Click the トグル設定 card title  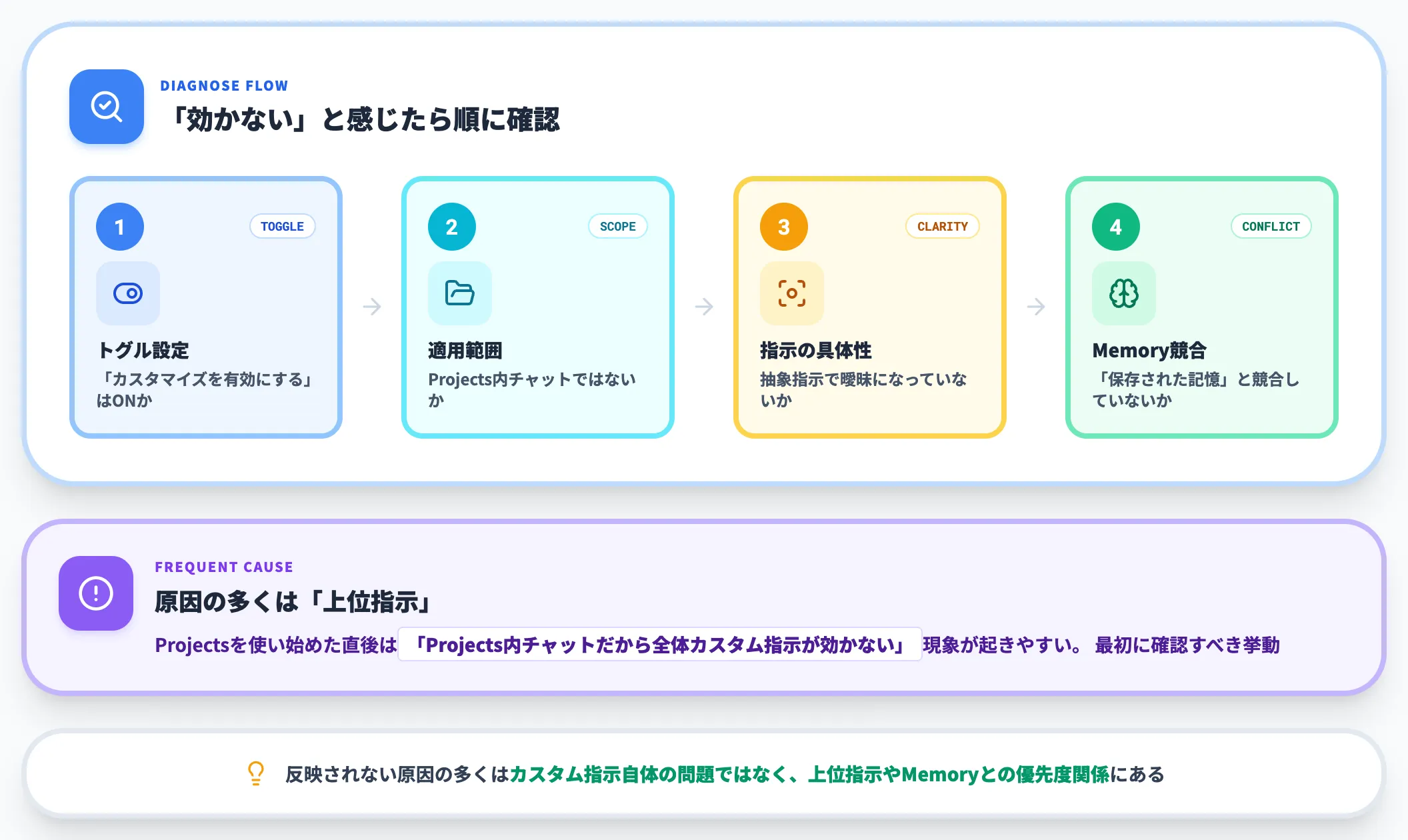tap(143, 350)
